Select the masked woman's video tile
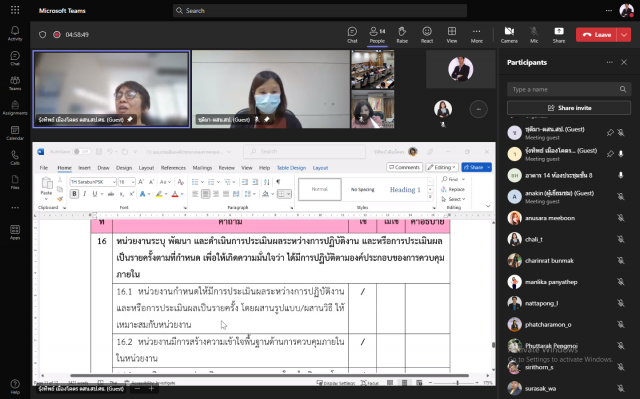Screen dimensions: 640x399 click(x=271, y=89)
